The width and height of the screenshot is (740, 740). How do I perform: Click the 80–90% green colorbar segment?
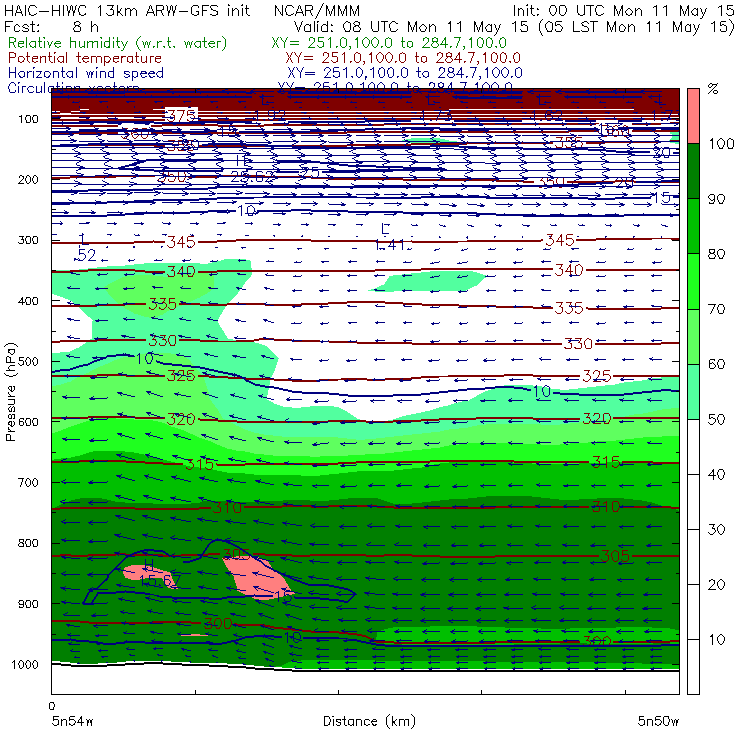(x=693, y=226)
